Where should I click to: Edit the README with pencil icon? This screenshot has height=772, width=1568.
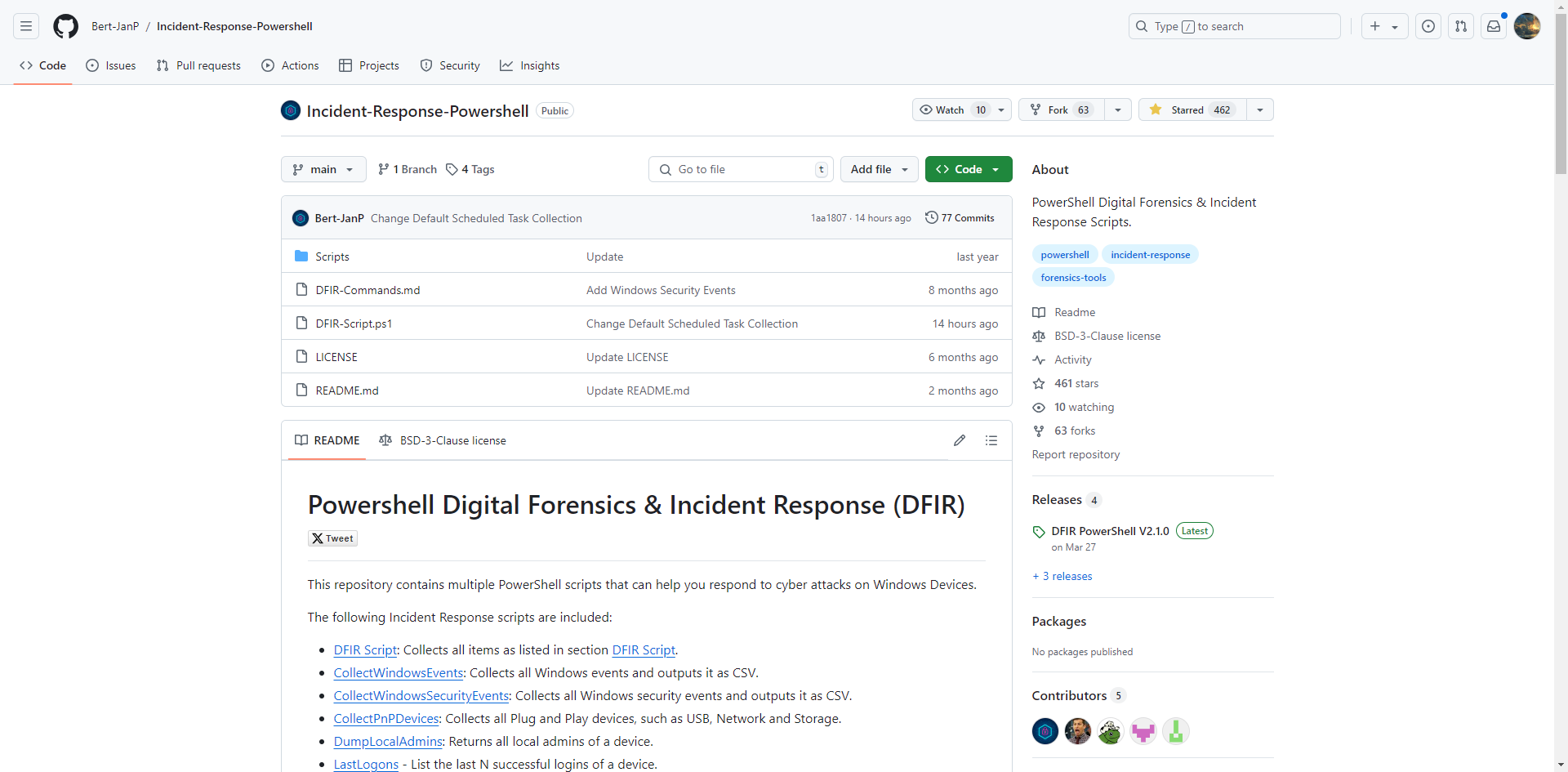pos(960,440)
